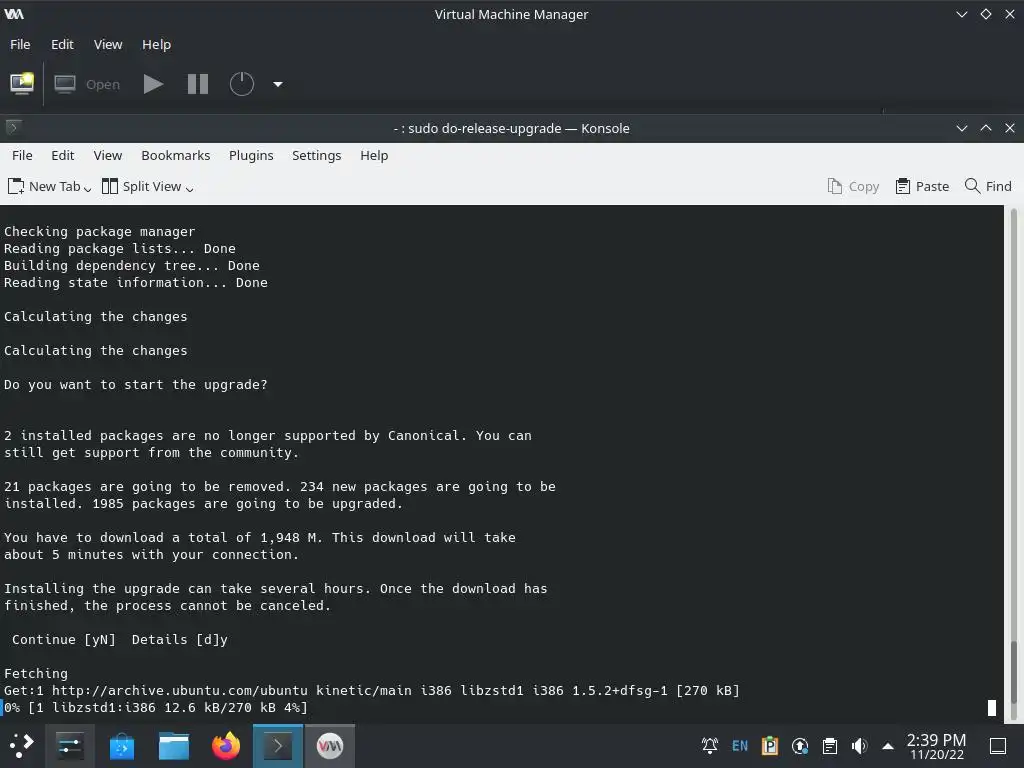Pause the virtual machine

click(198, 84)
